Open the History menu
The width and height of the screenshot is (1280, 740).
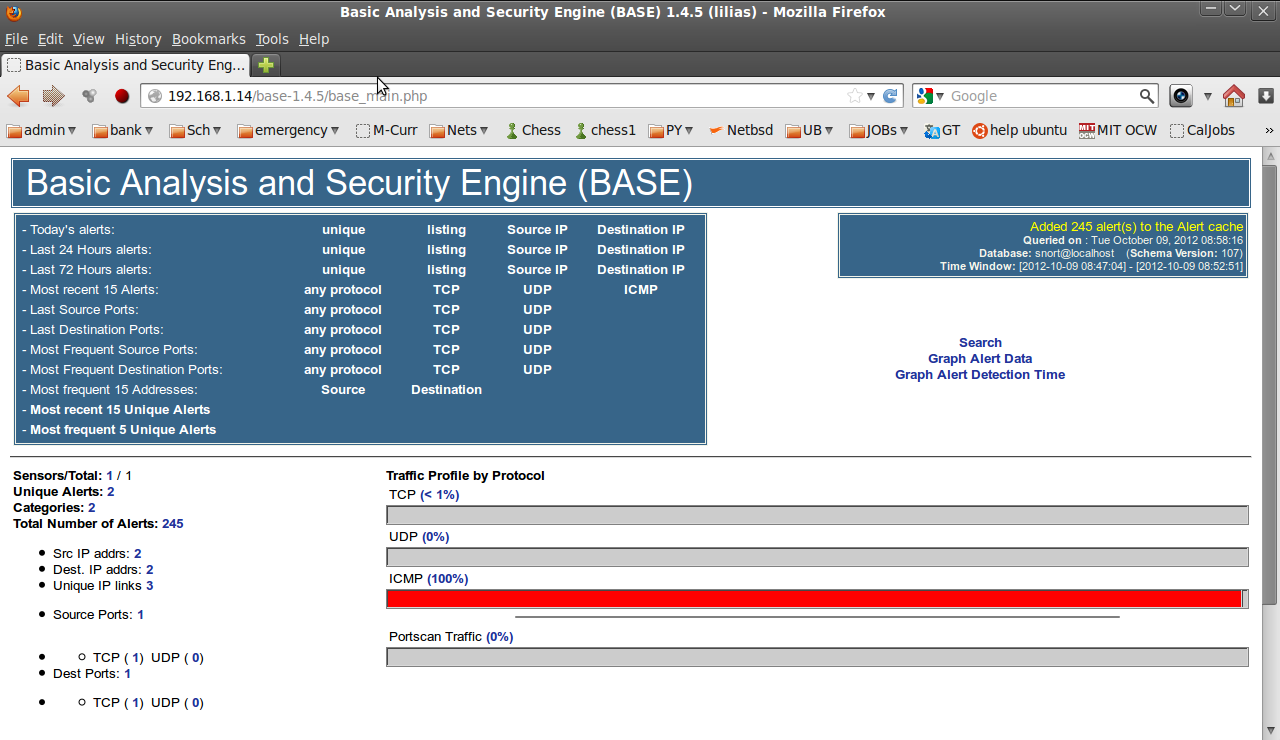tap(138, 39)
